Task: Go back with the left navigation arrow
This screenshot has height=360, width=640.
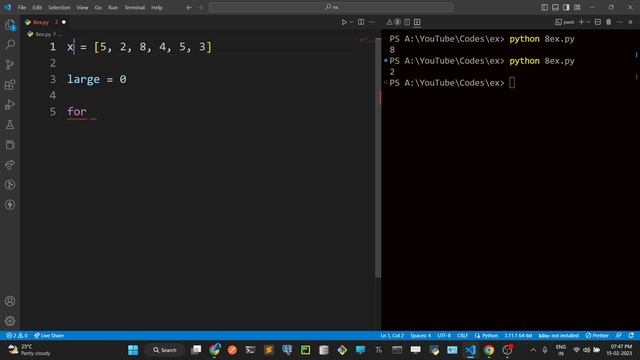Action: (x=189, y=7)
